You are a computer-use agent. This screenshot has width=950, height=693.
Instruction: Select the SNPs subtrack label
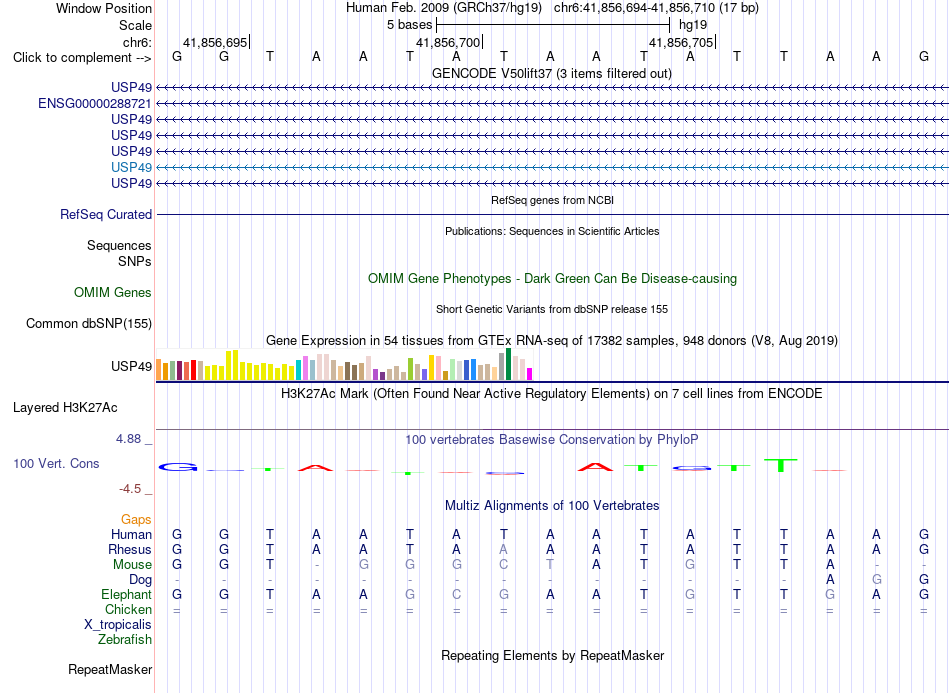pos(135,261)
